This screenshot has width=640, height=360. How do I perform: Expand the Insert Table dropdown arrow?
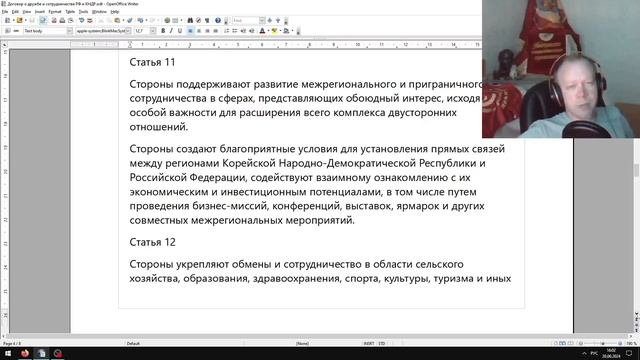[181, 20]
